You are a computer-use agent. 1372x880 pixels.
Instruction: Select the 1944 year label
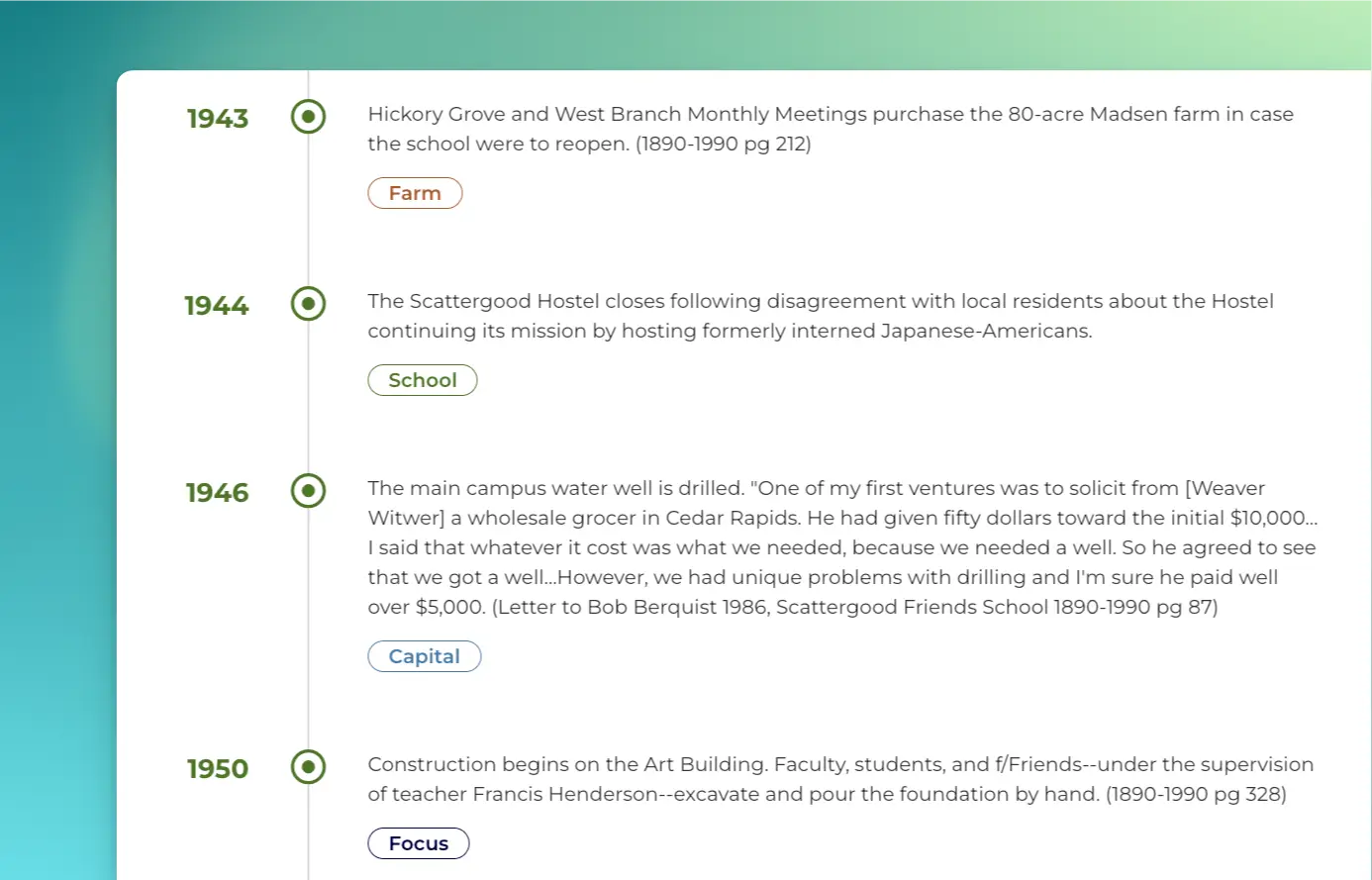(217, 306)
